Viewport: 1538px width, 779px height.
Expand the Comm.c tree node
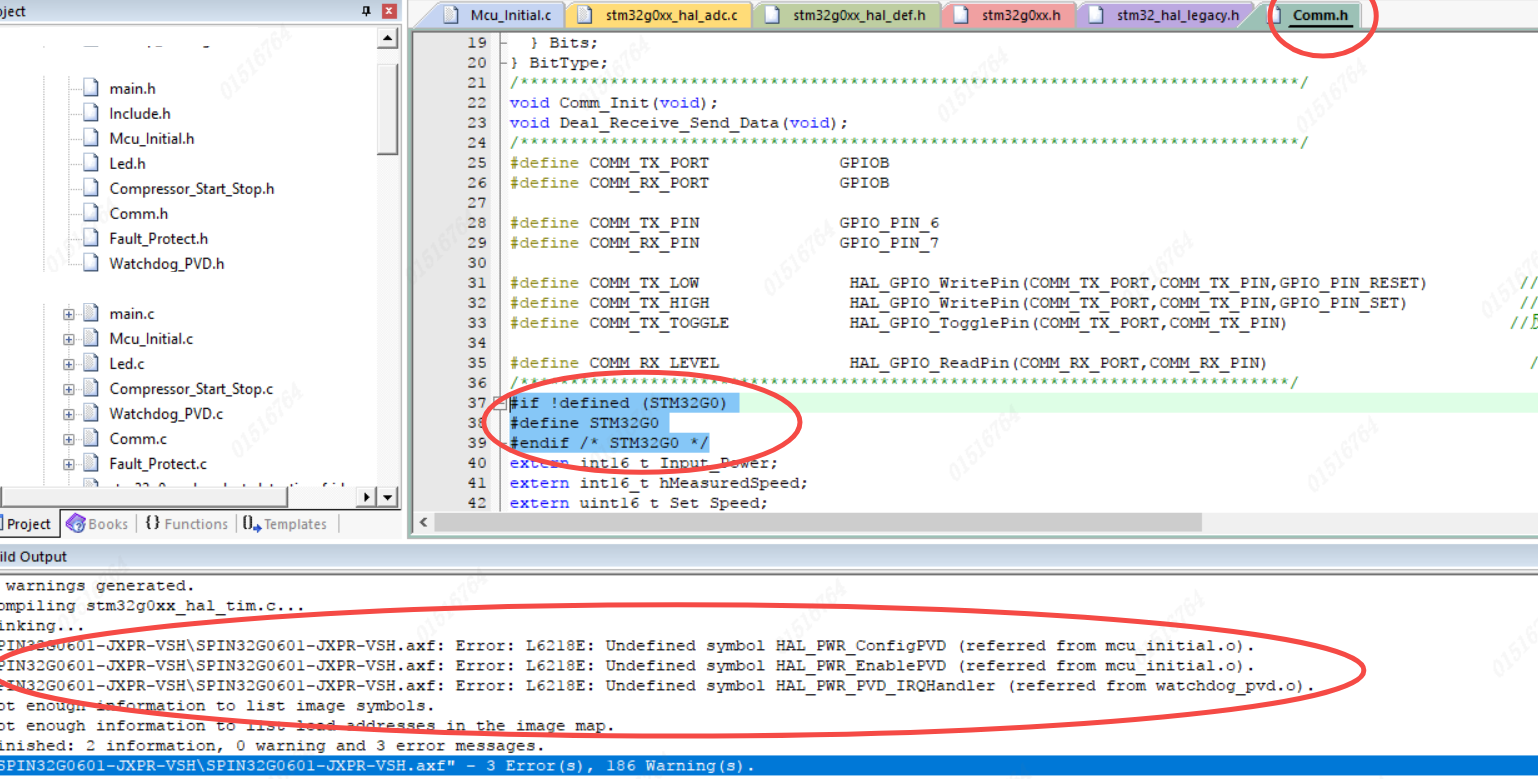tap(69, 439)
